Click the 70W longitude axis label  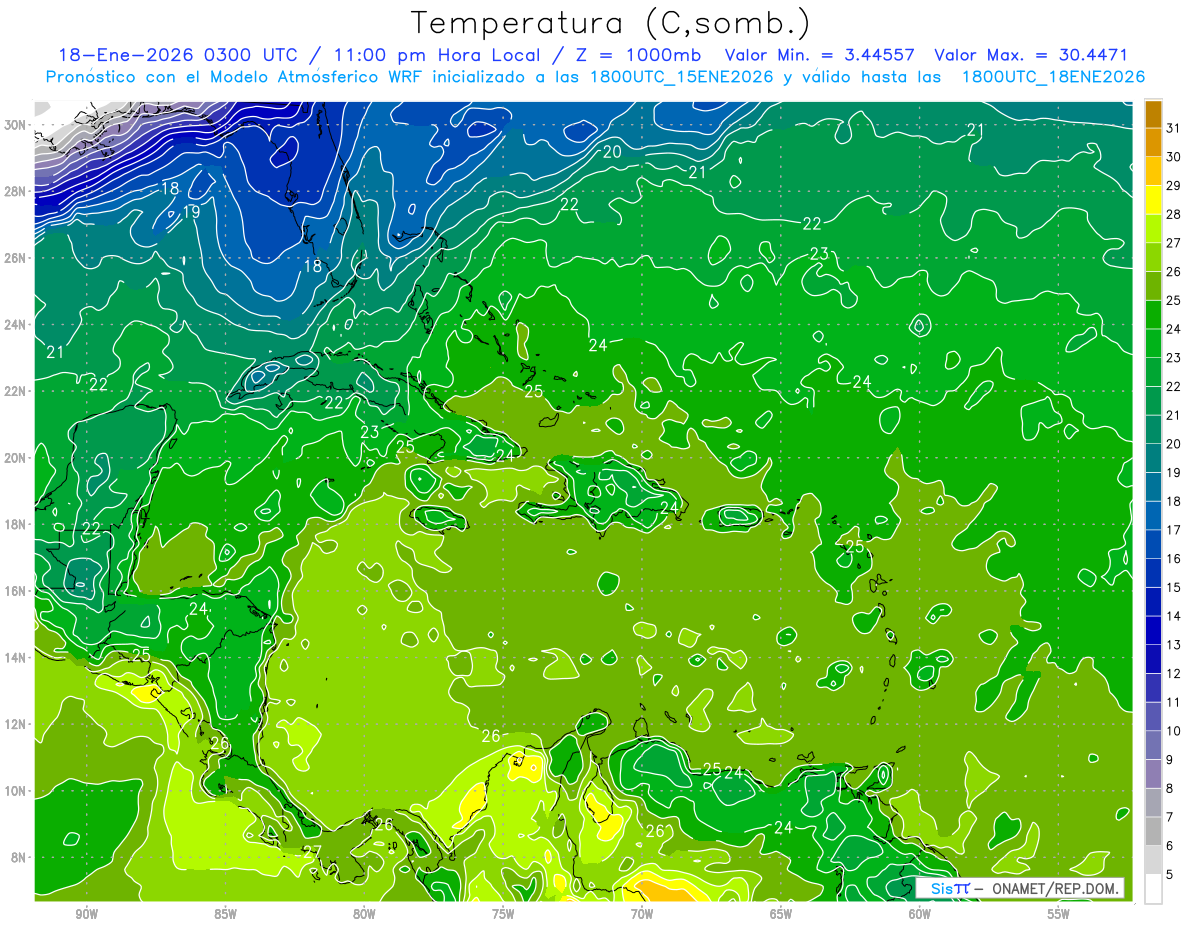pyautogui.click(x=642, y=914)
